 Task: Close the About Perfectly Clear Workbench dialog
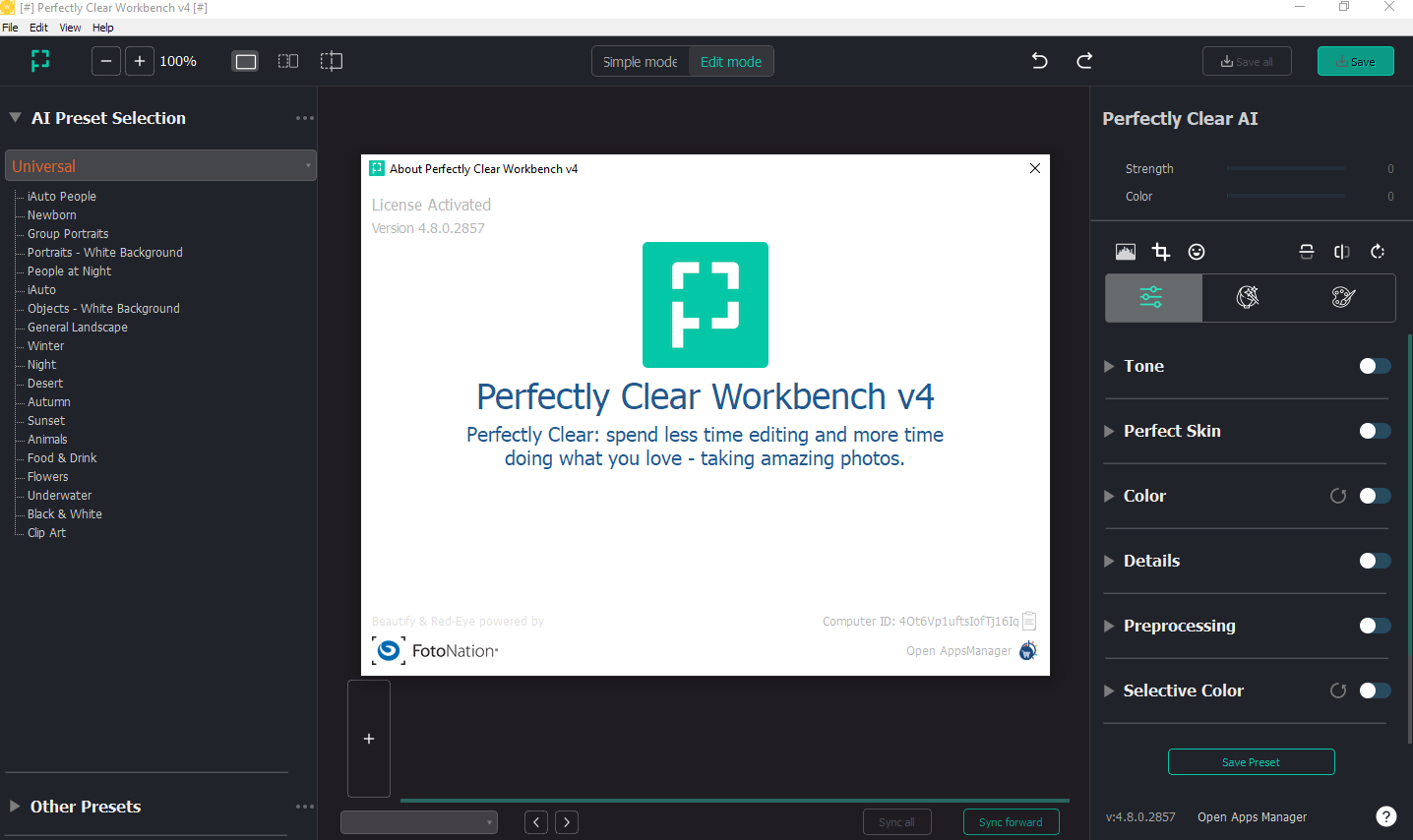click(x=1035, y=168)
